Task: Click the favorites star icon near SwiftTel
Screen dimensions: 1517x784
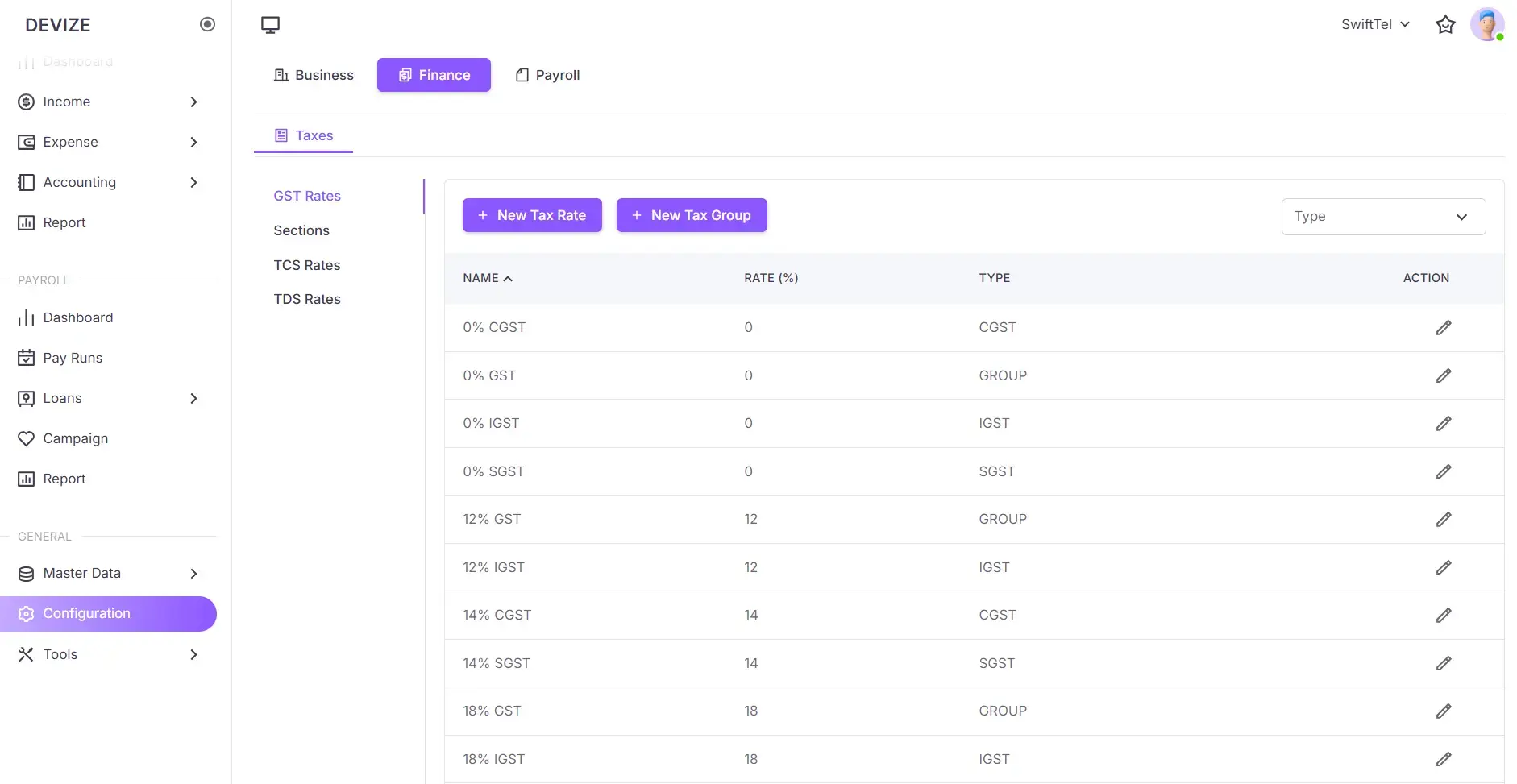Action: 1445,24
